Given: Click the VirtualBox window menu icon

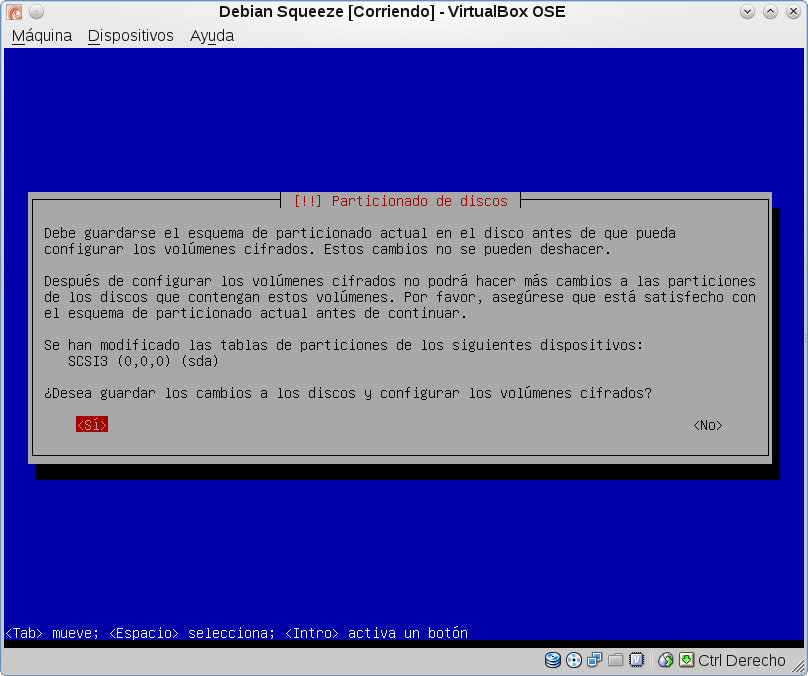Looking at the screenshot, I should (14, 11).
